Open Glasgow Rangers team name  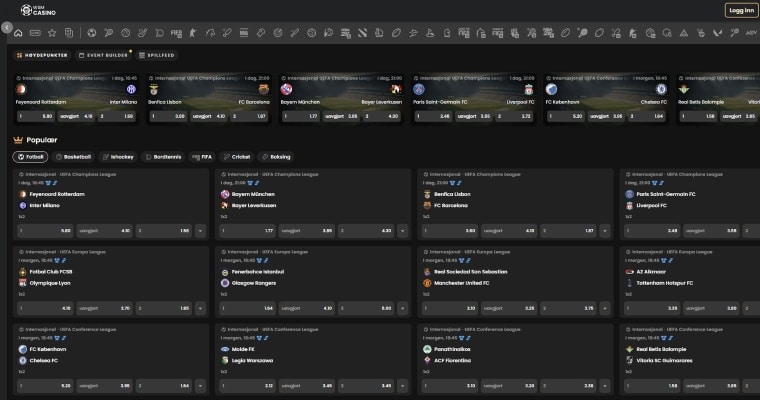(x=253, y=283)
